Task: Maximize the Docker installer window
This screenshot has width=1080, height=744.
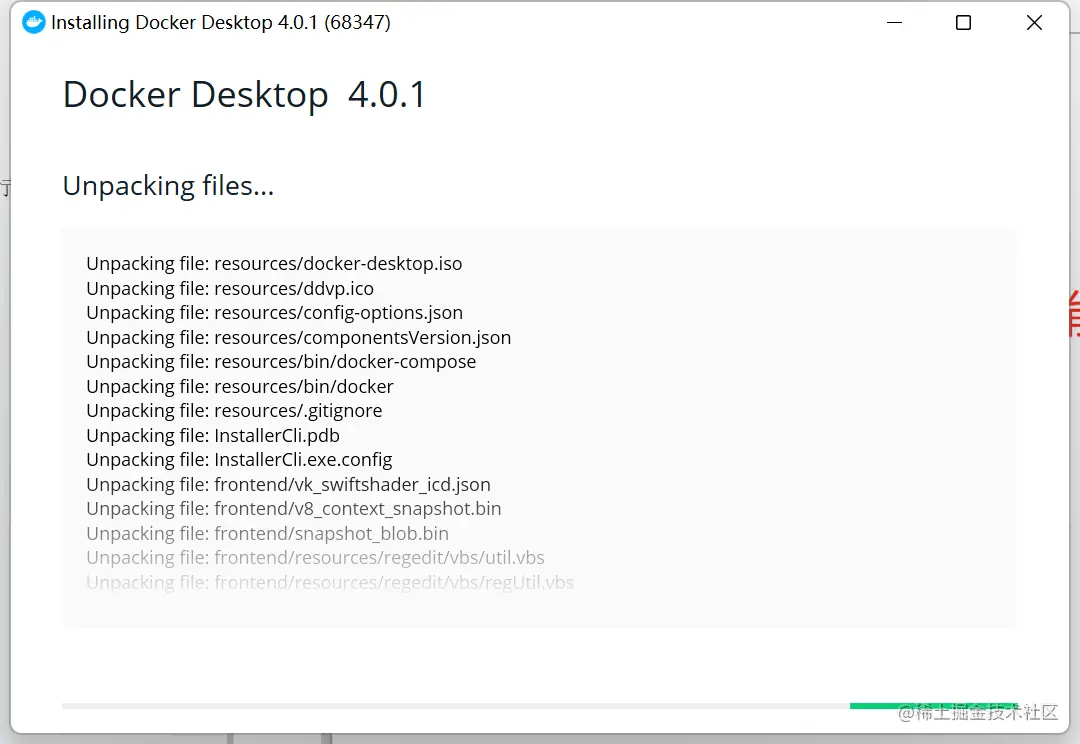Action: click(x=964, y=23)
